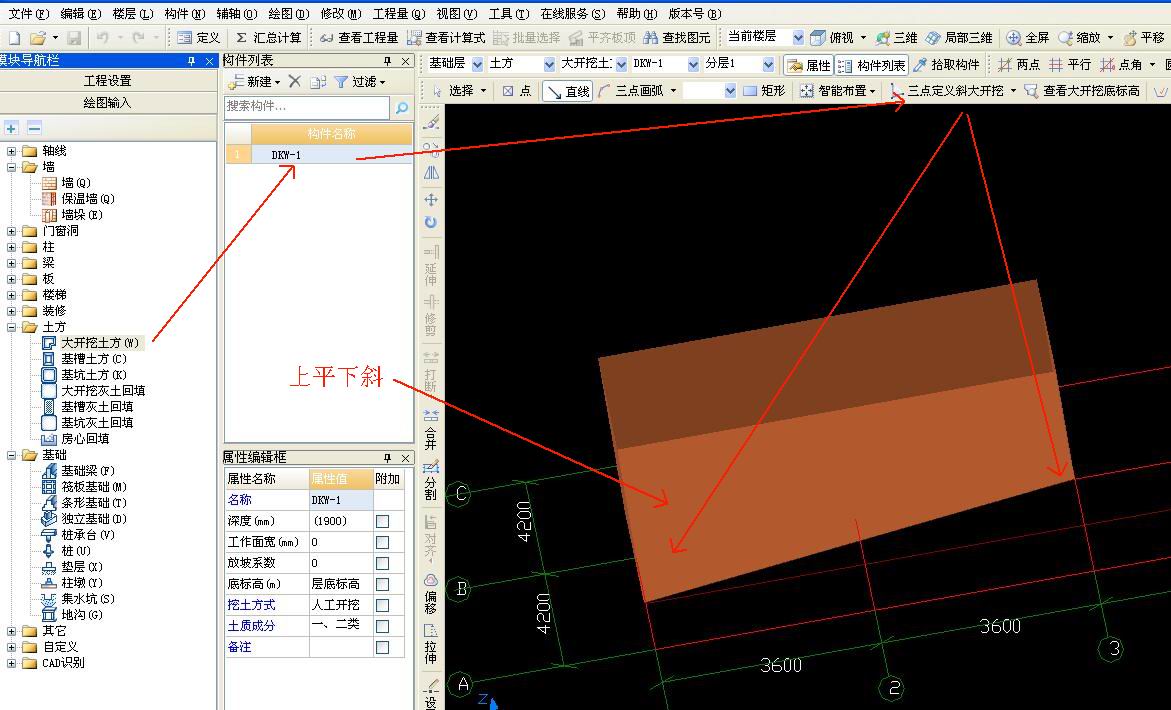Select DKW-1 row in component list

click(318, 155)
